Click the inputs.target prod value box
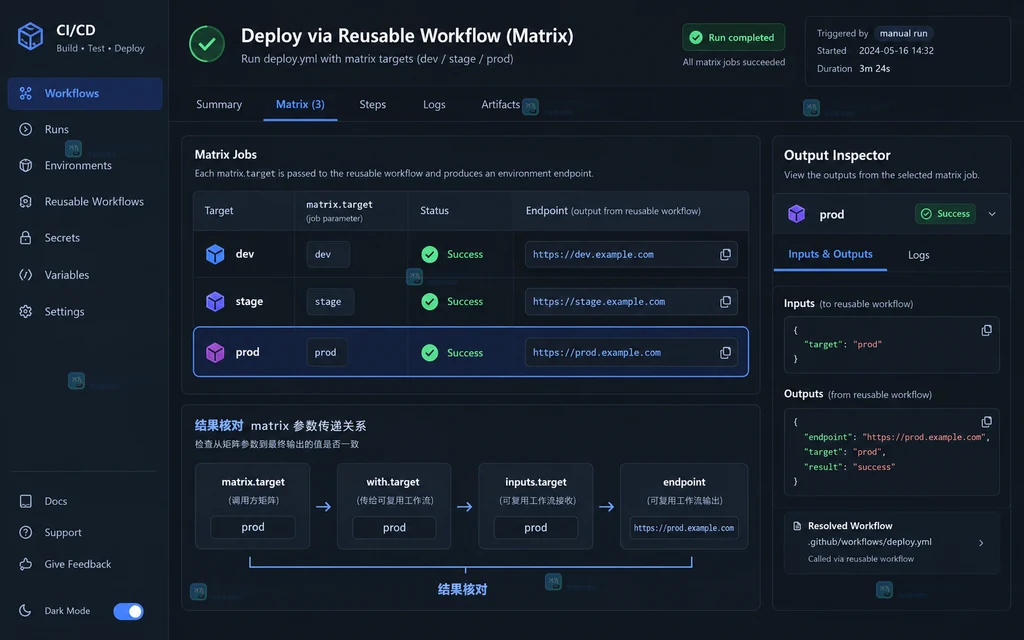This screenshot has width=1024, height=640. [x=536, y=527]
